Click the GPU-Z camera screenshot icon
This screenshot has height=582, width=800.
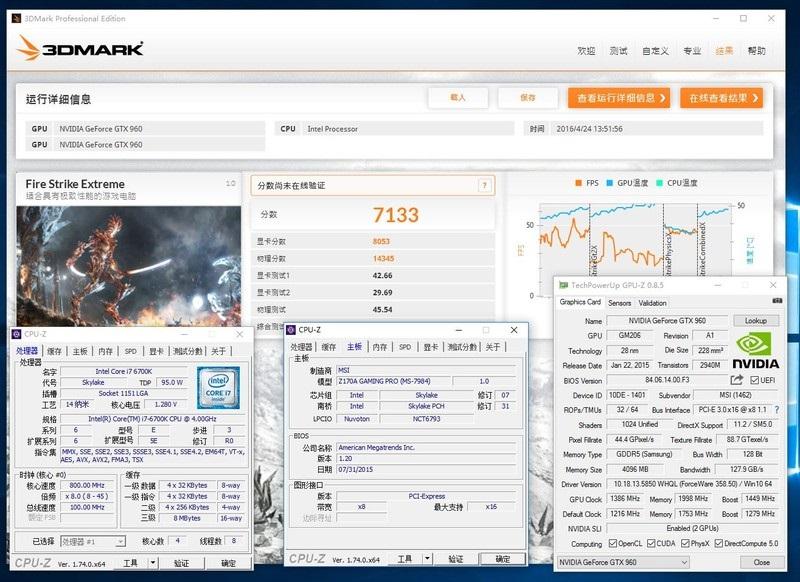(x=777, y=301)
